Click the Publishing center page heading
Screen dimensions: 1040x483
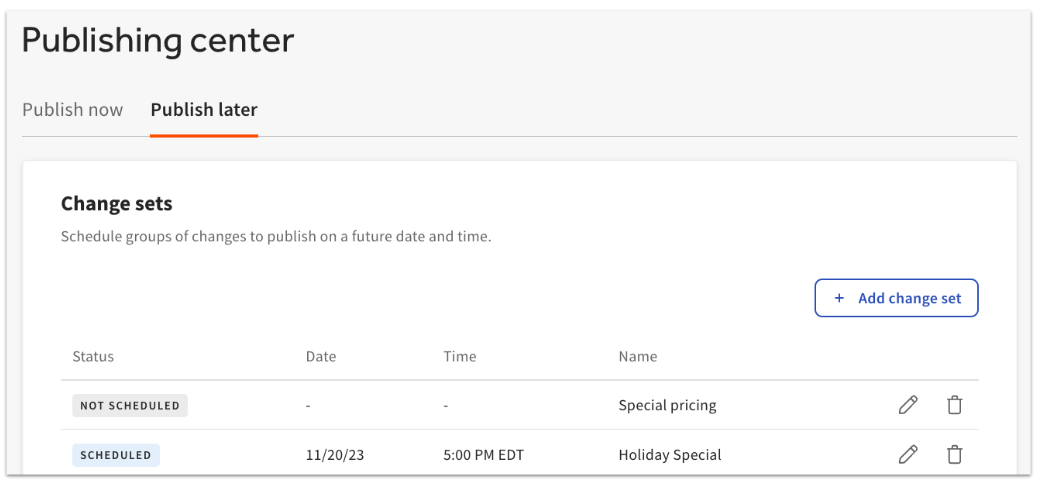[158, 41]
